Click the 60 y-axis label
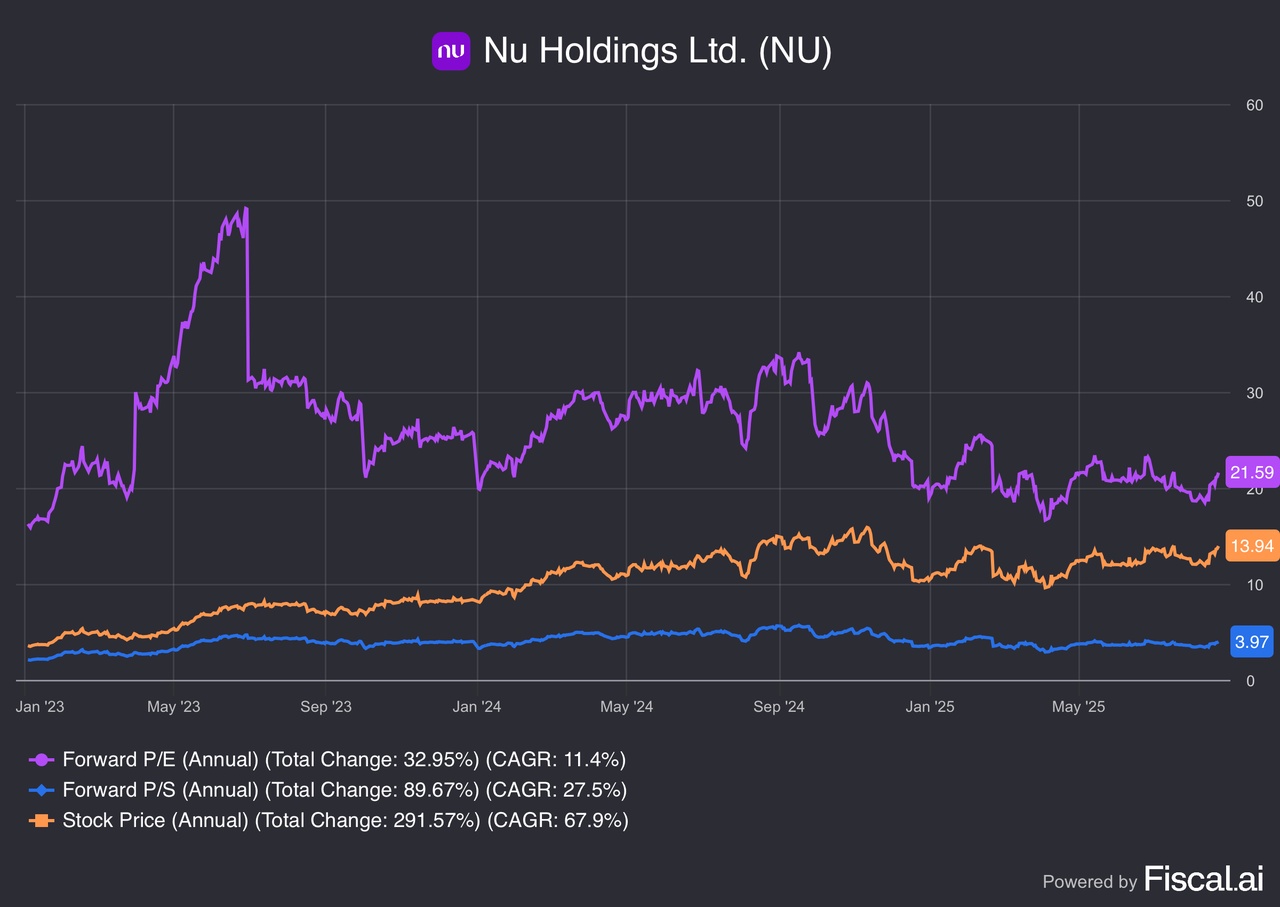 (1254, 105)
